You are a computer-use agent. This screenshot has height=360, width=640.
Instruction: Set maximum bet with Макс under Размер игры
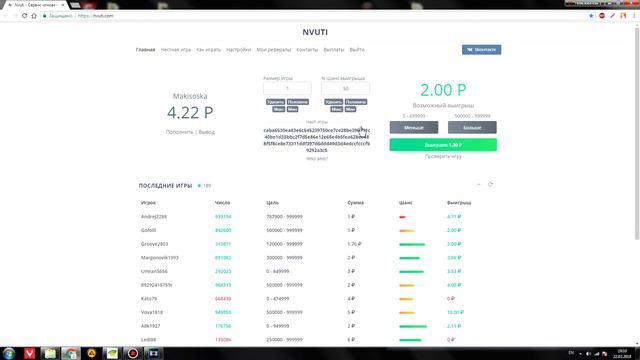[278, 109]
